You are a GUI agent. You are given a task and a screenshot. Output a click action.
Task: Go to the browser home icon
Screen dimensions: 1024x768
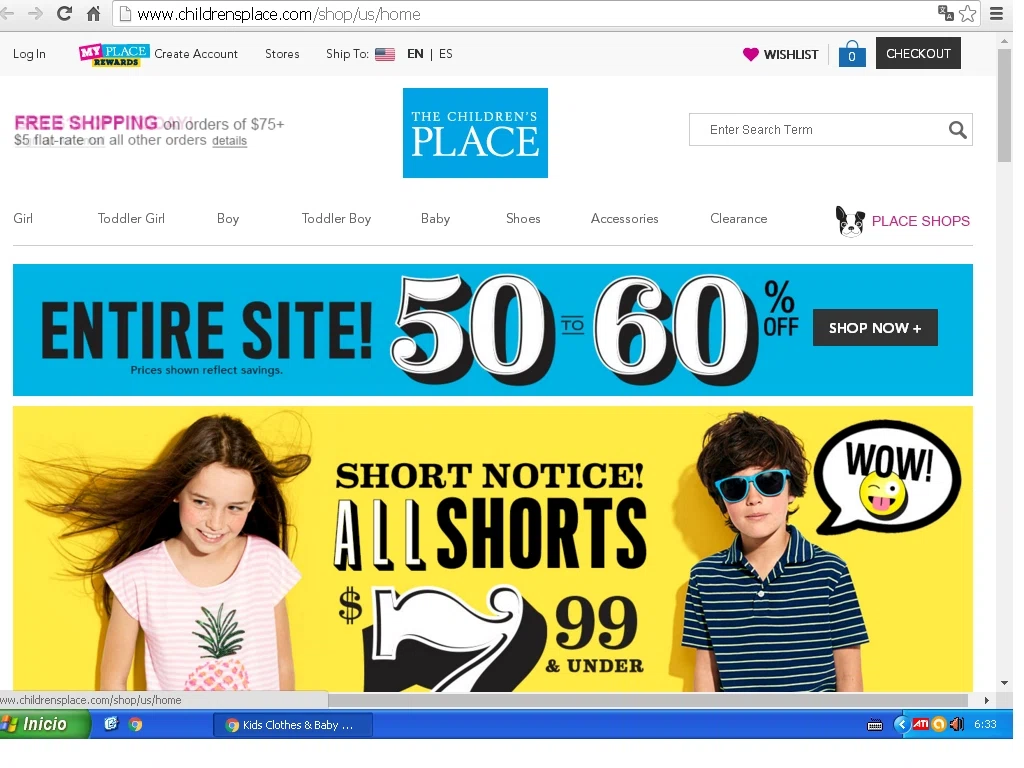[x=93, y=14]
